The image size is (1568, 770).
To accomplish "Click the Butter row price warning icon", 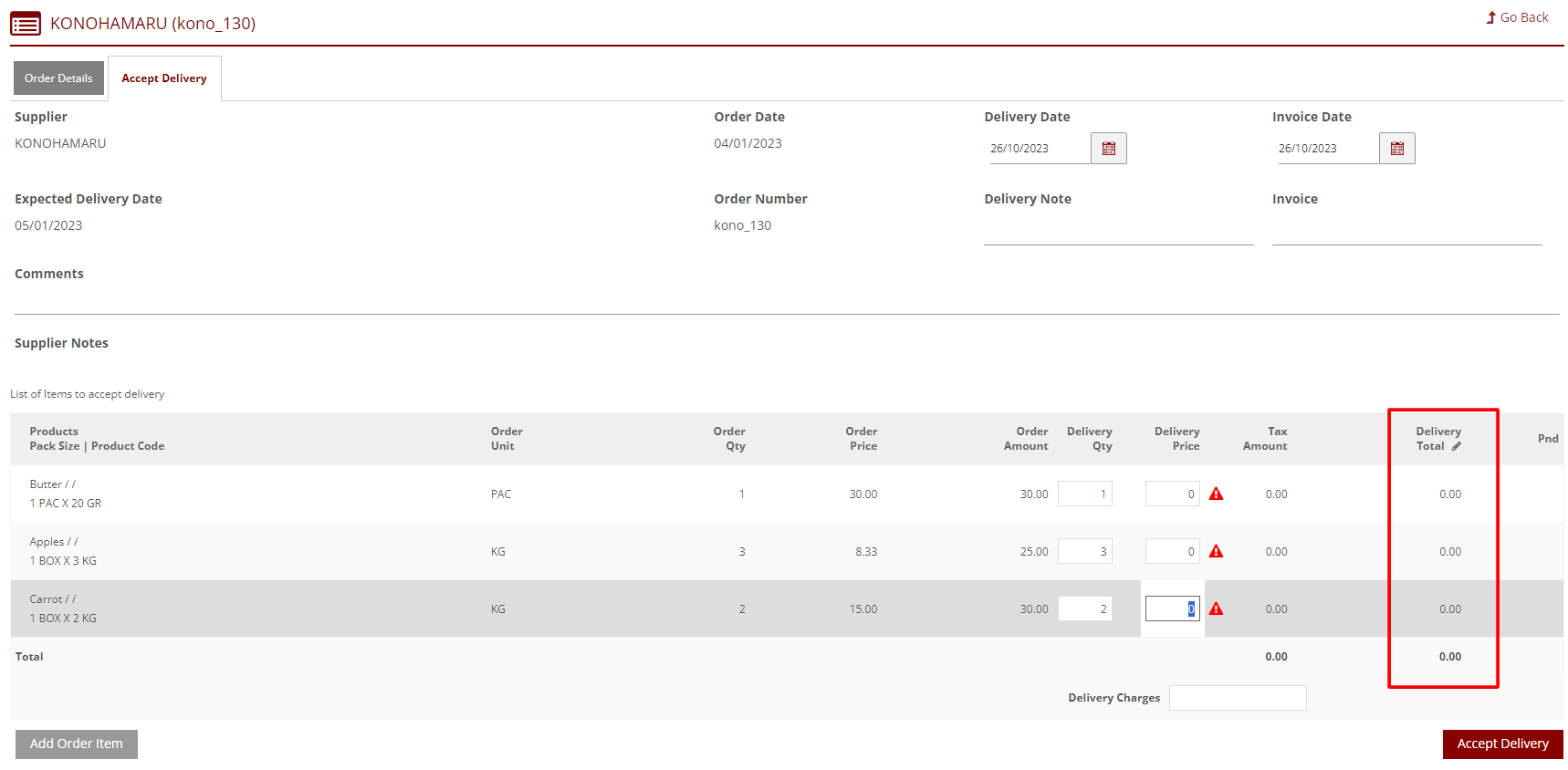I will pyautogui.click(x=1216, y=494).
